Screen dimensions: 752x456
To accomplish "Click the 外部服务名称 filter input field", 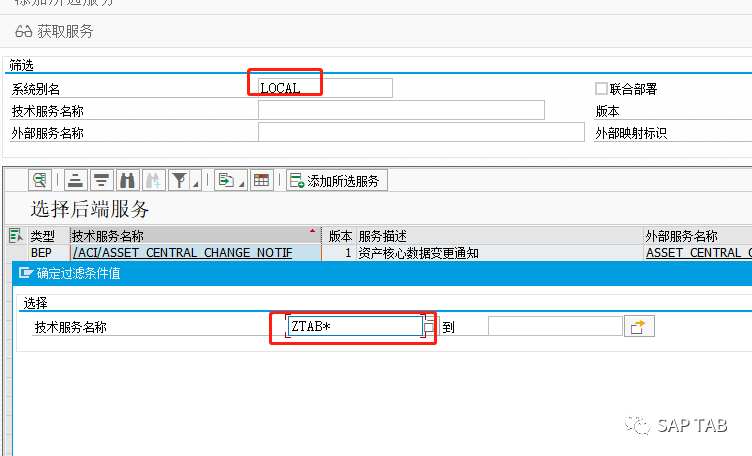I will [421, 132].
